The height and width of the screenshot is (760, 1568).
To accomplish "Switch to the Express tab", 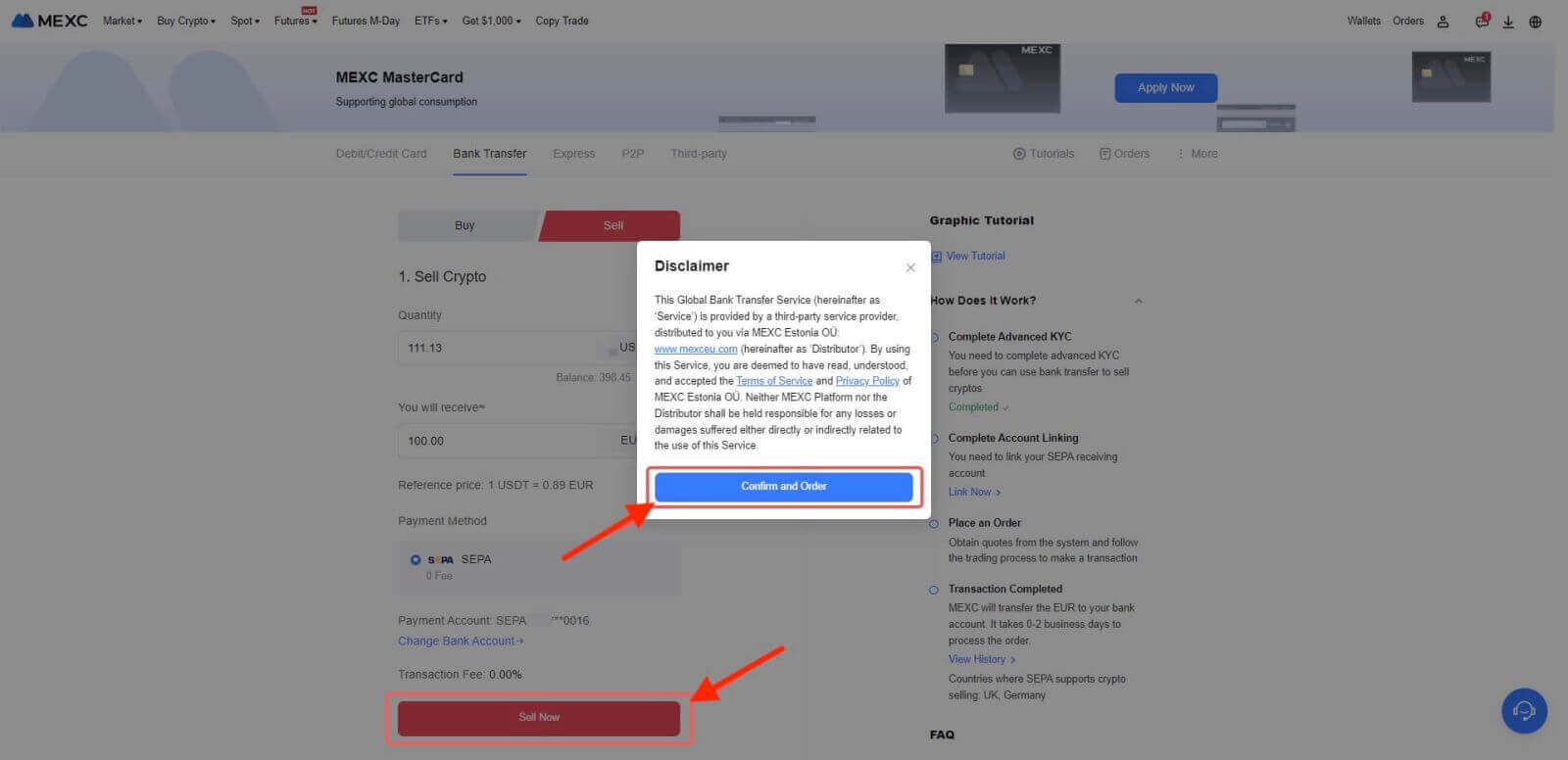I will pos(574,154).
